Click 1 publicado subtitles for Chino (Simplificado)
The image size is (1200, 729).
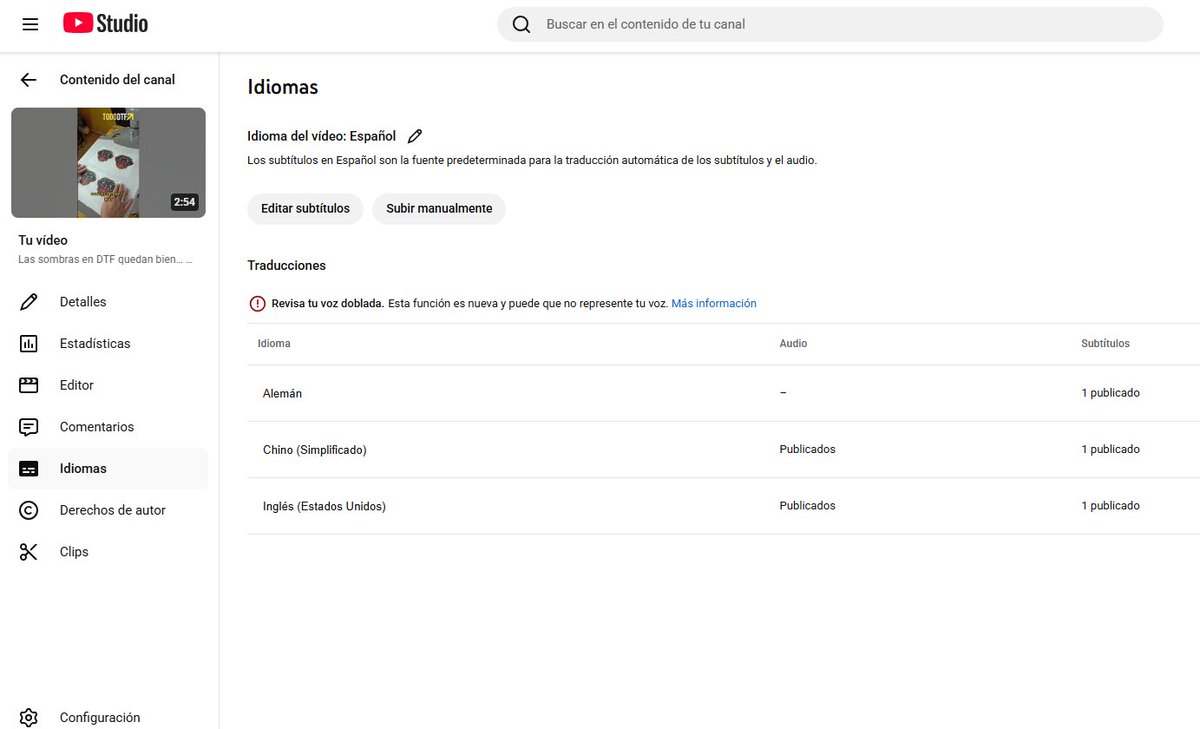coord(1110,450)
